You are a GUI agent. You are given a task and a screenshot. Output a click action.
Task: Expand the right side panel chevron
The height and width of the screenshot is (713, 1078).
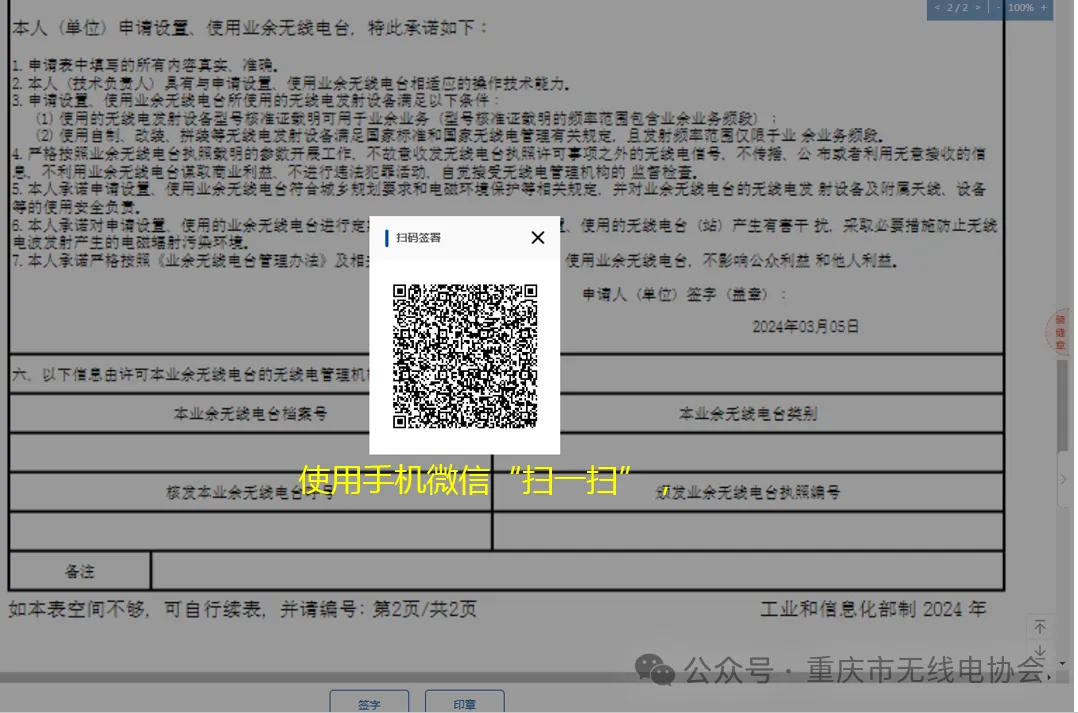1064,479
